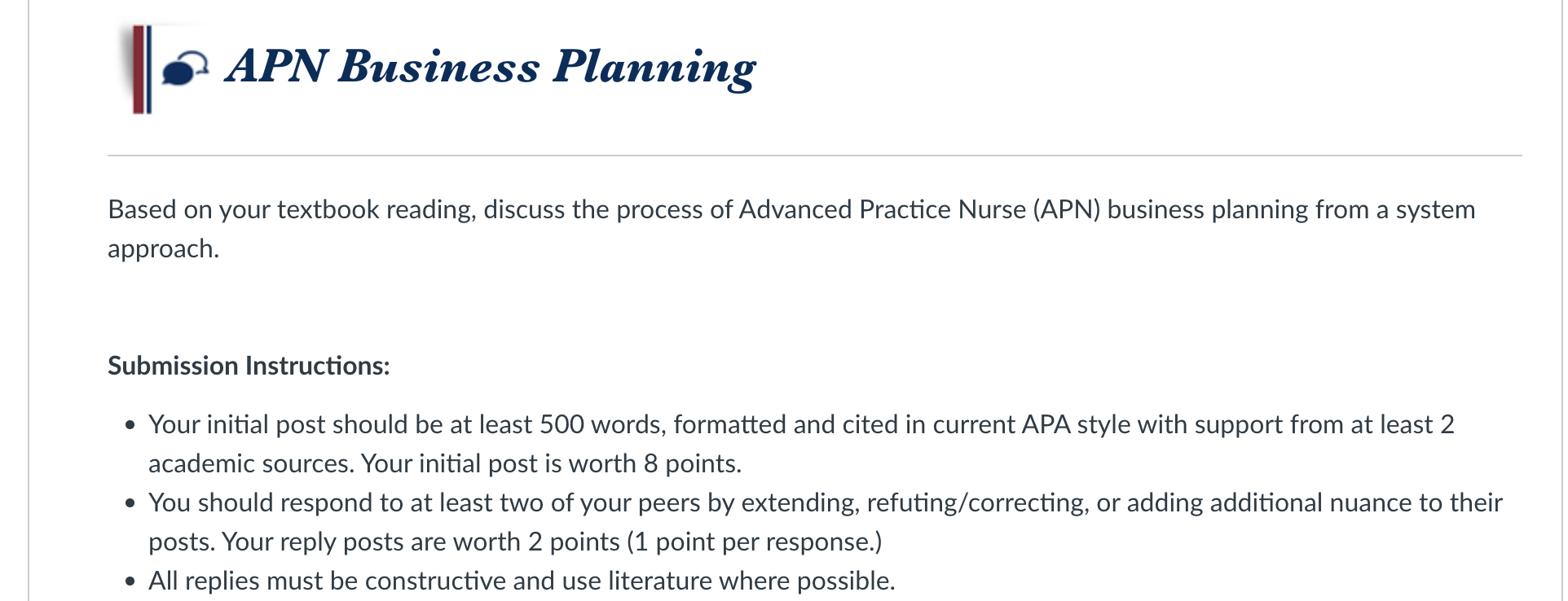The image size is (1568, 601).
Task: Click the third bullet point marker
Action: pyautogui.click(x=130, y=582)
